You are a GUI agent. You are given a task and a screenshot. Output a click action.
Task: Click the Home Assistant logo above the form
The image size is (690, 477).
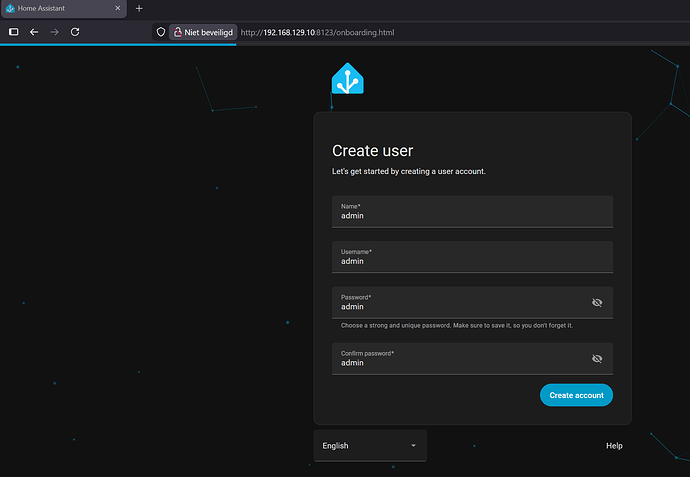click(347, 79)
